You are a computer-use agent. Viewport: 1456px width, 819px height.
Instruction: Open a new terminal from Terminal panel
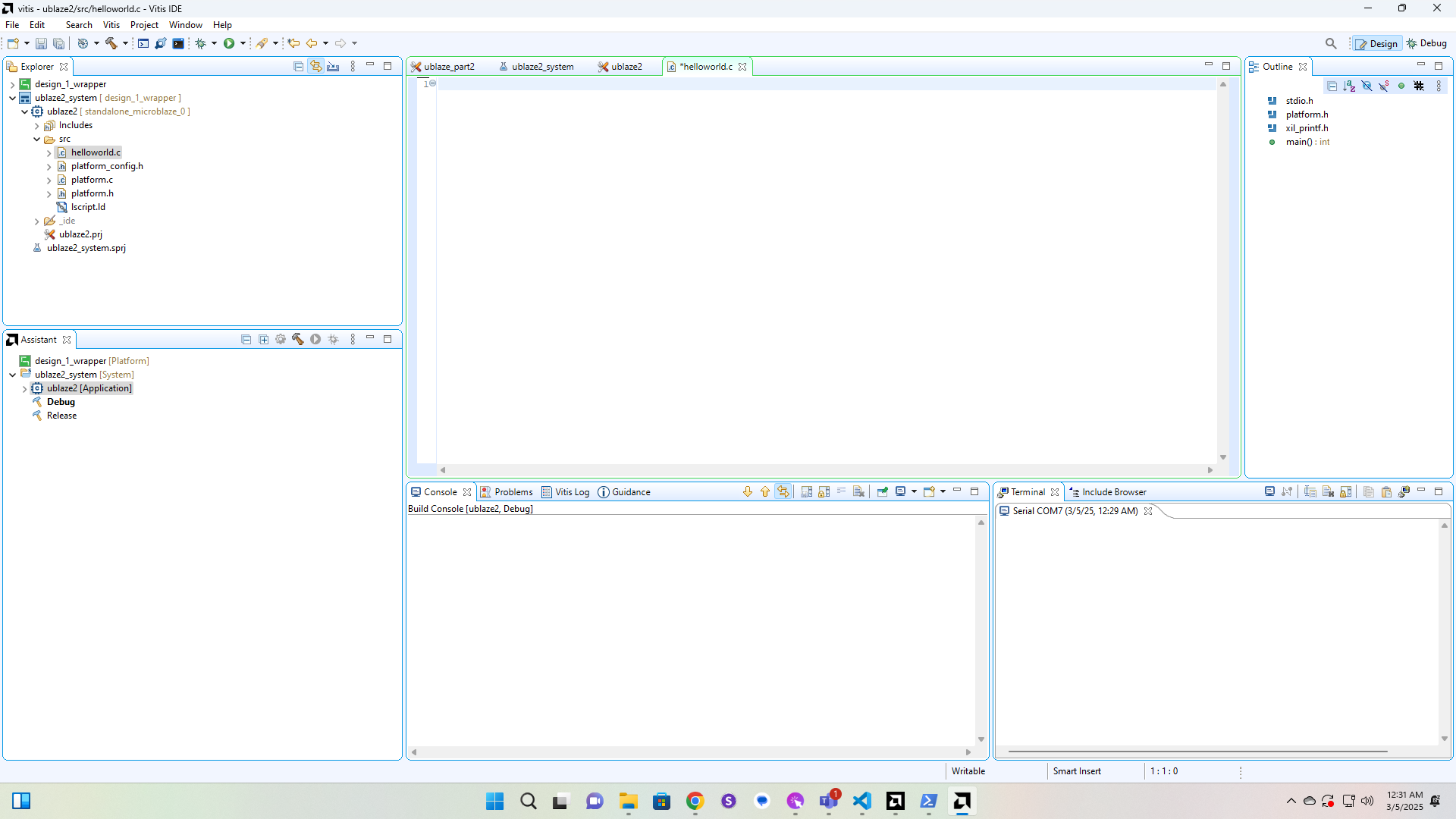pyautogui.click(x=1269, y=491)
